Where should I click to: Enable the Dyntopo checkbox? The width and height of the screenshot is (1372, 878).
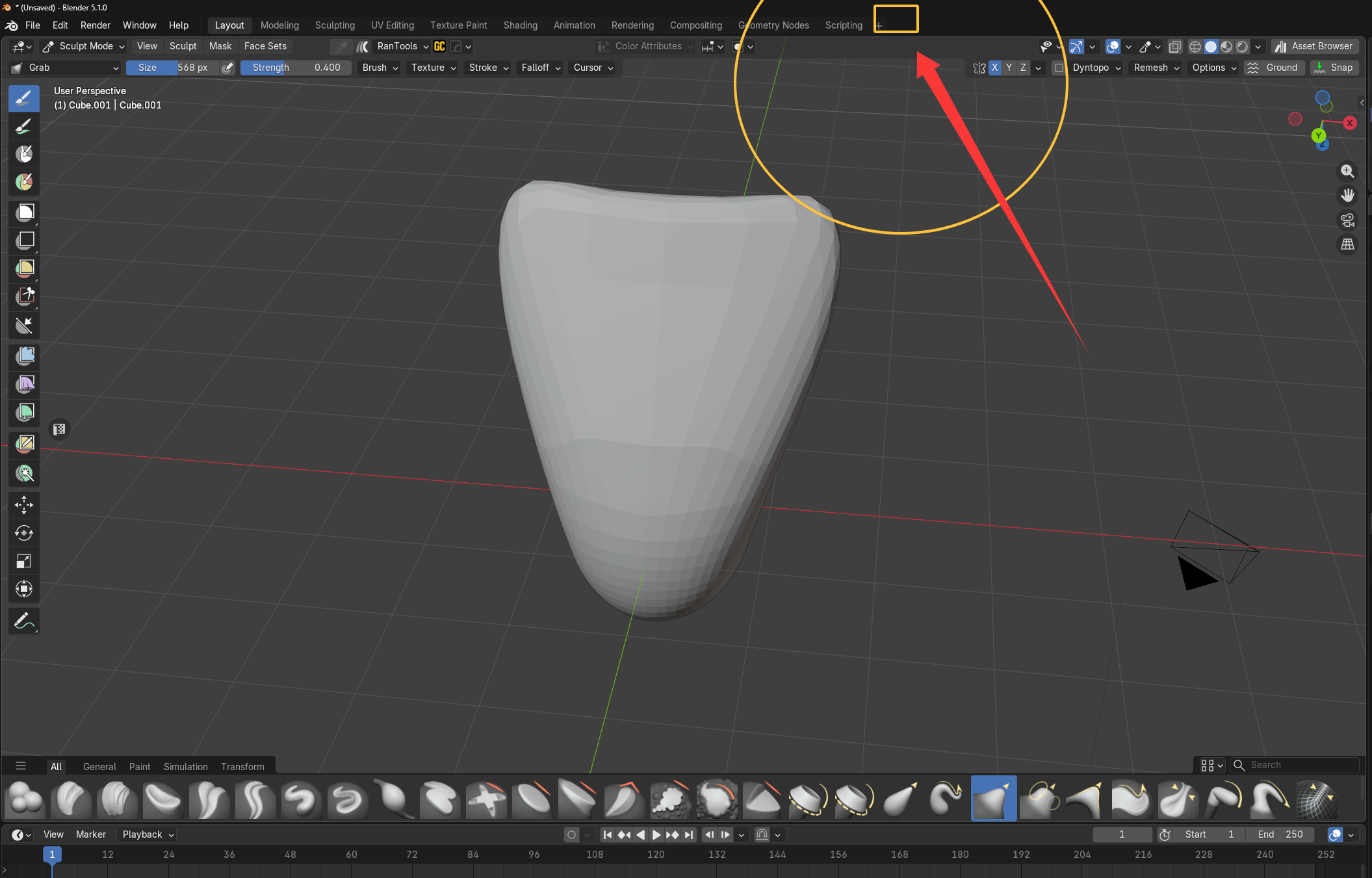pyautogui.click(x=1059, y=68)
